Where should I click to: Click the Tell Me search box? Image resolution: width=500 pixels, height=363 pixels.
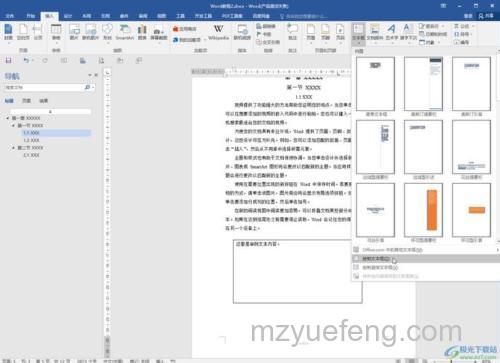coord(304,16)
